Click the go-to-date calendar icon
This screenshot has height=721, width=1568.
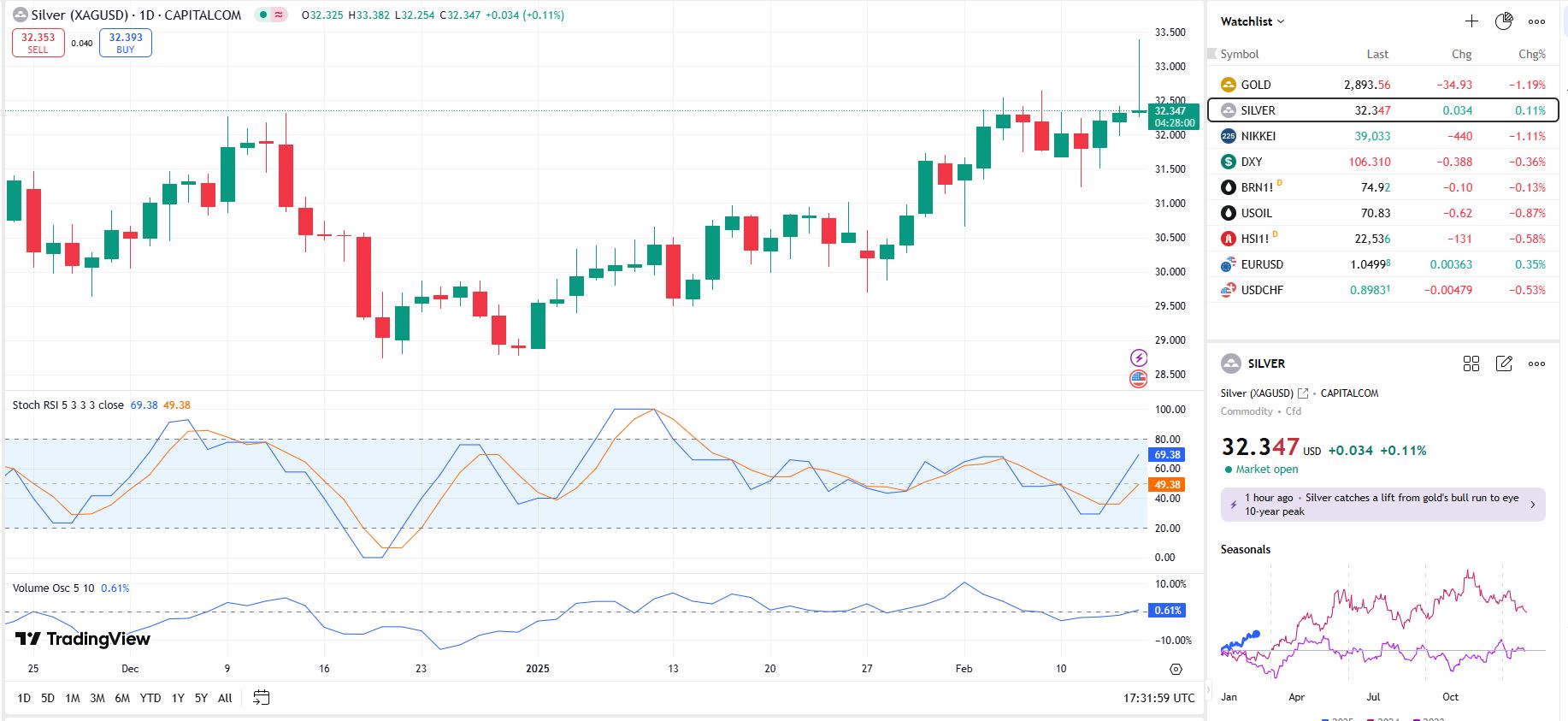[262, 698]
